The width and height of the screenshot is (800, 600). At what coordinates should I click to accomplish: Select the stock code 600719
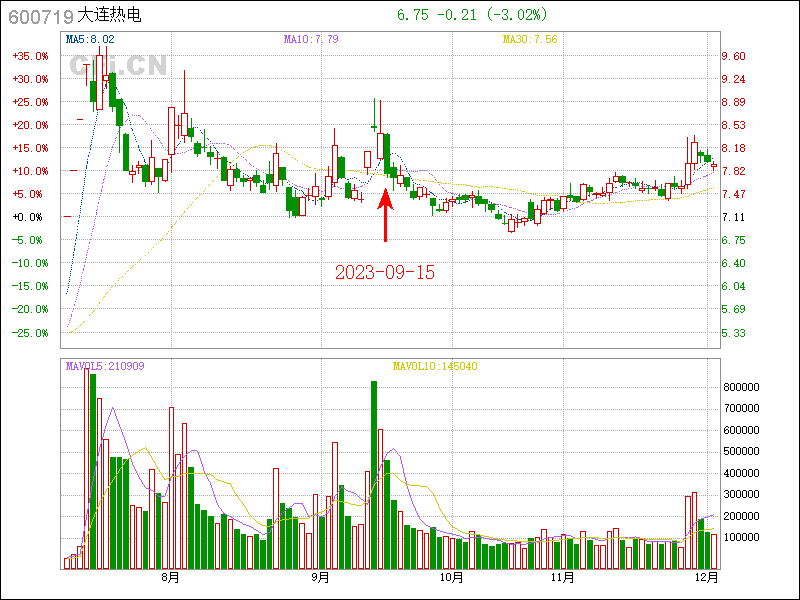coord(39,17)
